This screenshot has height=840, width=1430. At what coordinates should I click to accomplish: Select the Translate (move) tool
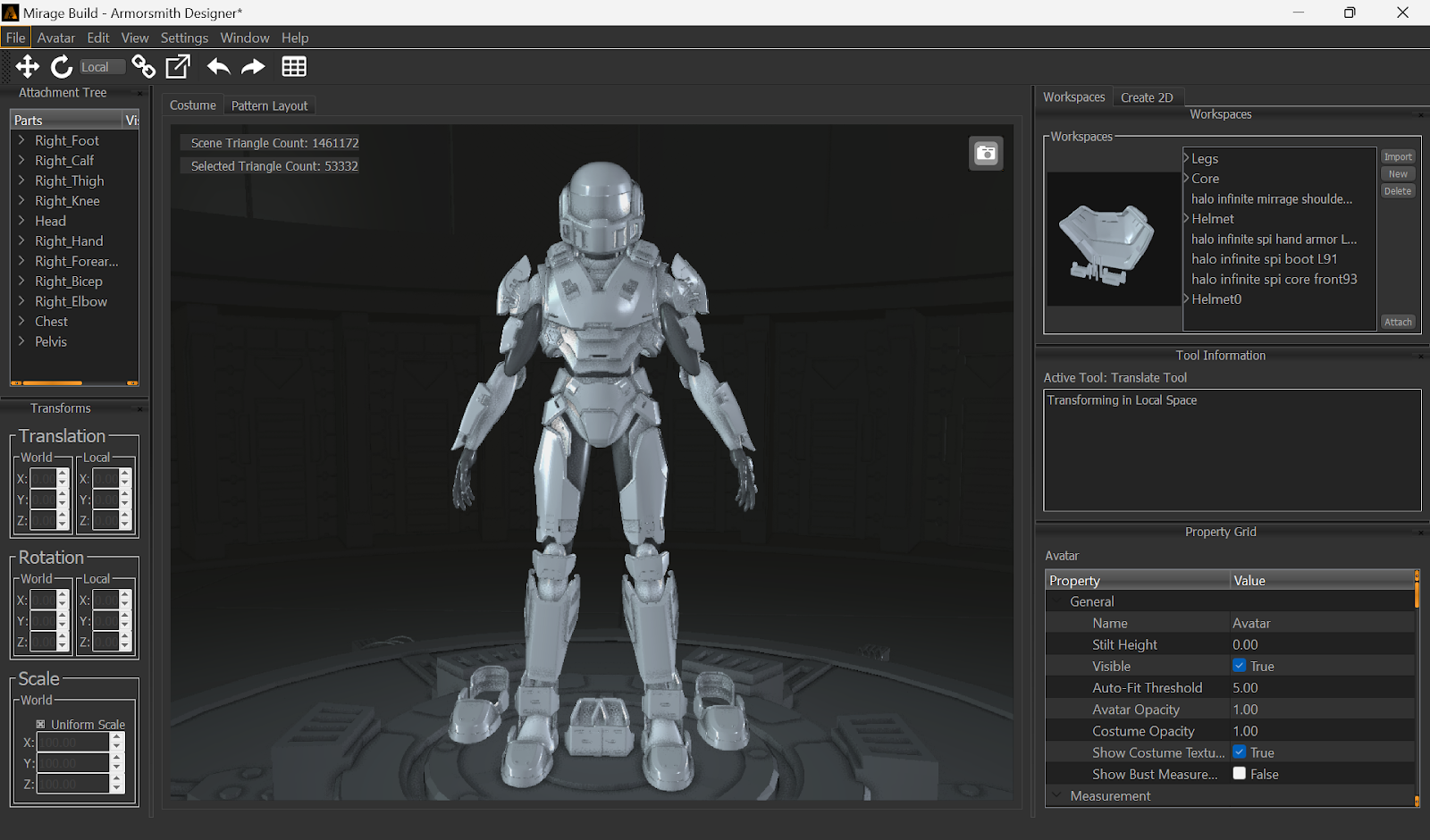click(x=28, y=66)
